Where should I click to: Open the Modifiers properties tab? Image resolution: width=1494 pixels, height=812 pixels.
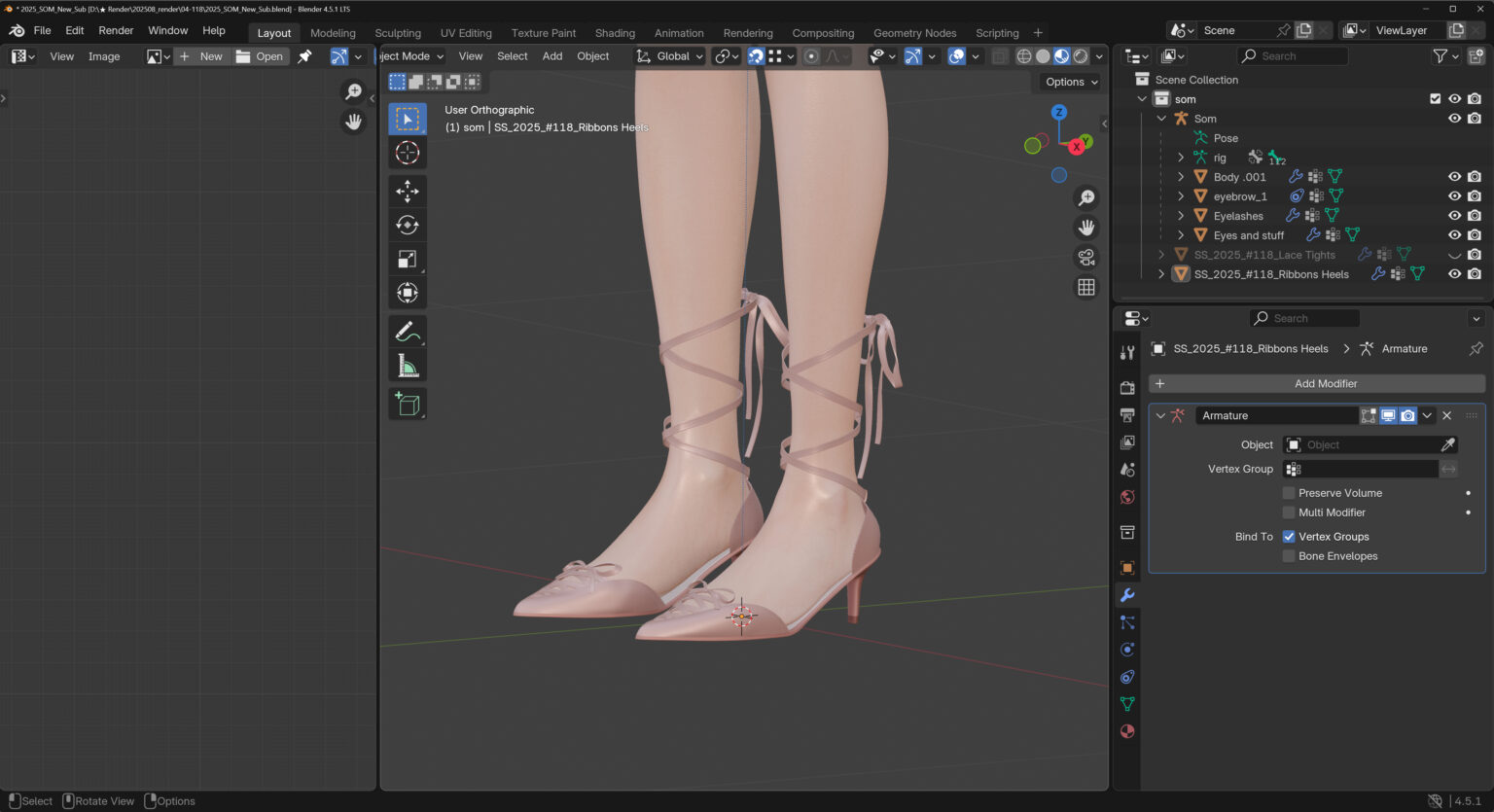pyautogui.click(x=1127, y=595)
